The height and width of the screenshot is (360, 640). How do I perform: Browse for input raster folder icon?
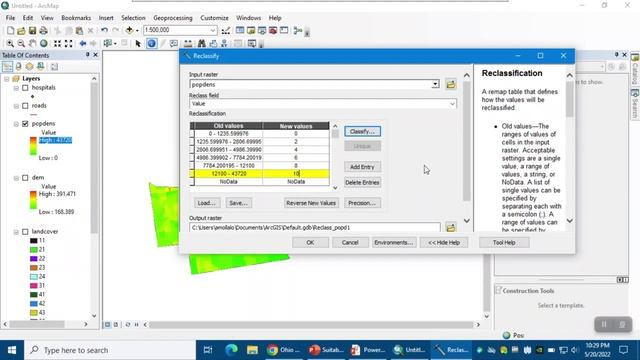[451, 84]
